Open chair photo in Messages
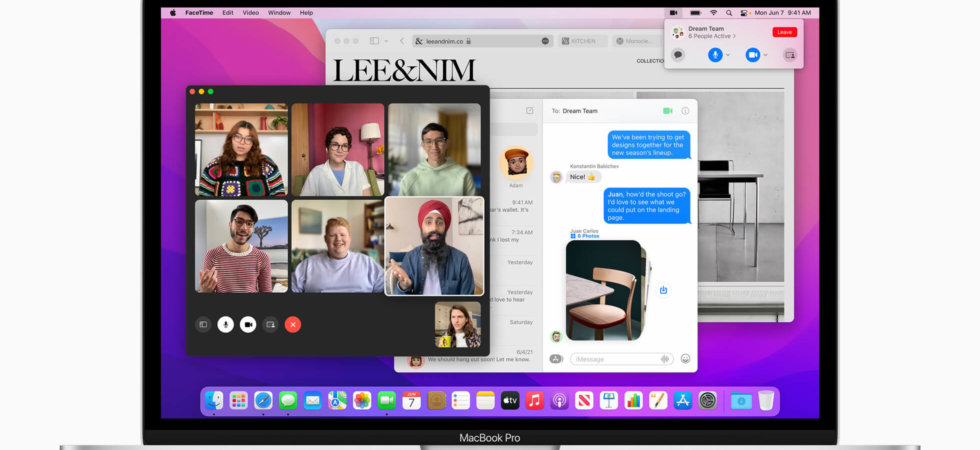 (x=604, y=290)
